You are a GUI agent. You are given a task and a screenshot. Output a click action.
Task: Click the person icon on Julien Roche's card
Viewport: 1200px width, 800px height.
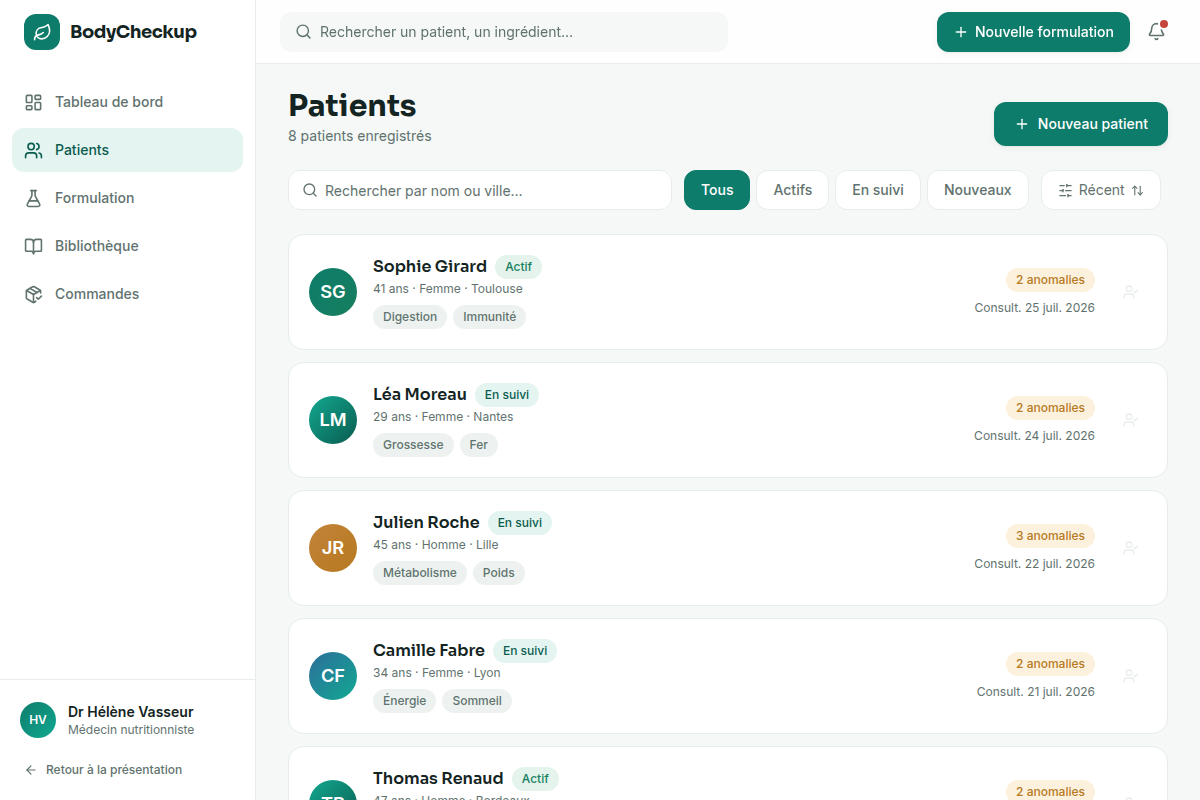point(1131,548)
